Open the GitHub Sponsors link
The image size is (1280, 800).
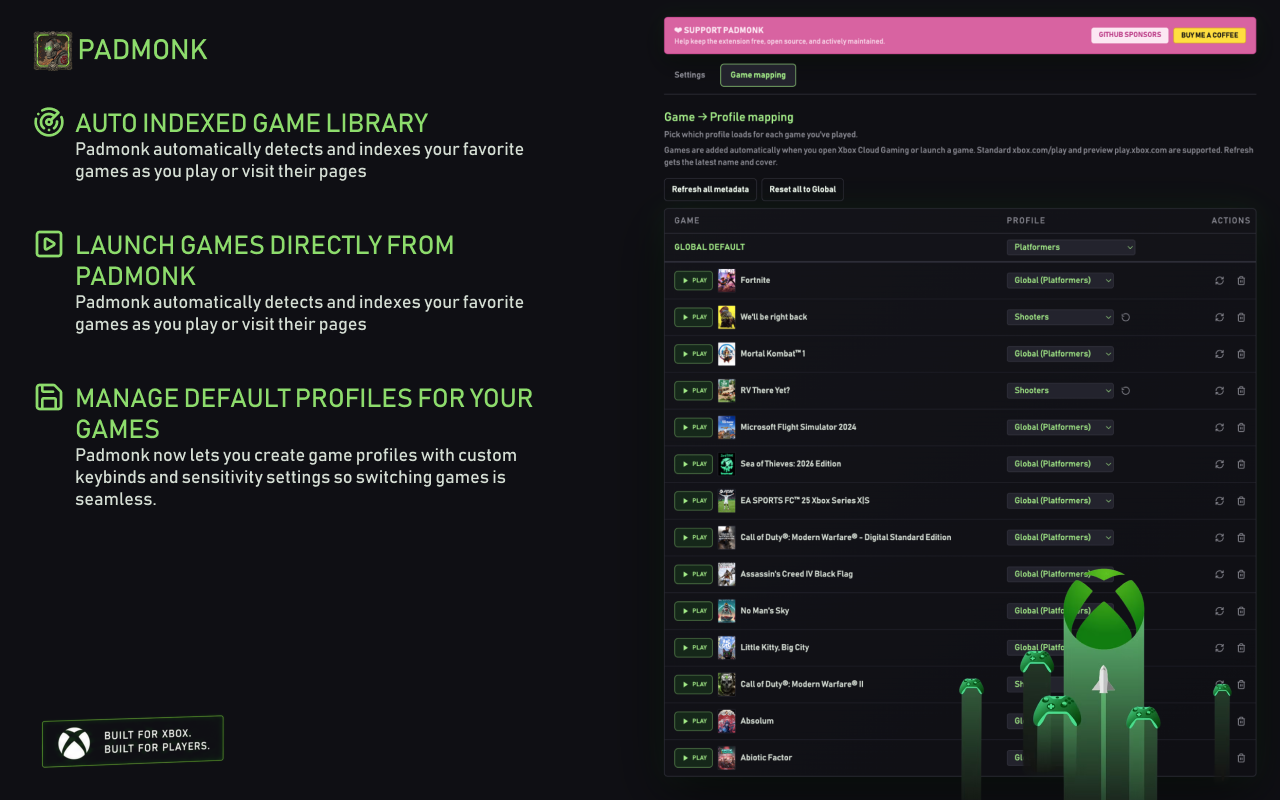coord(1130,35)
